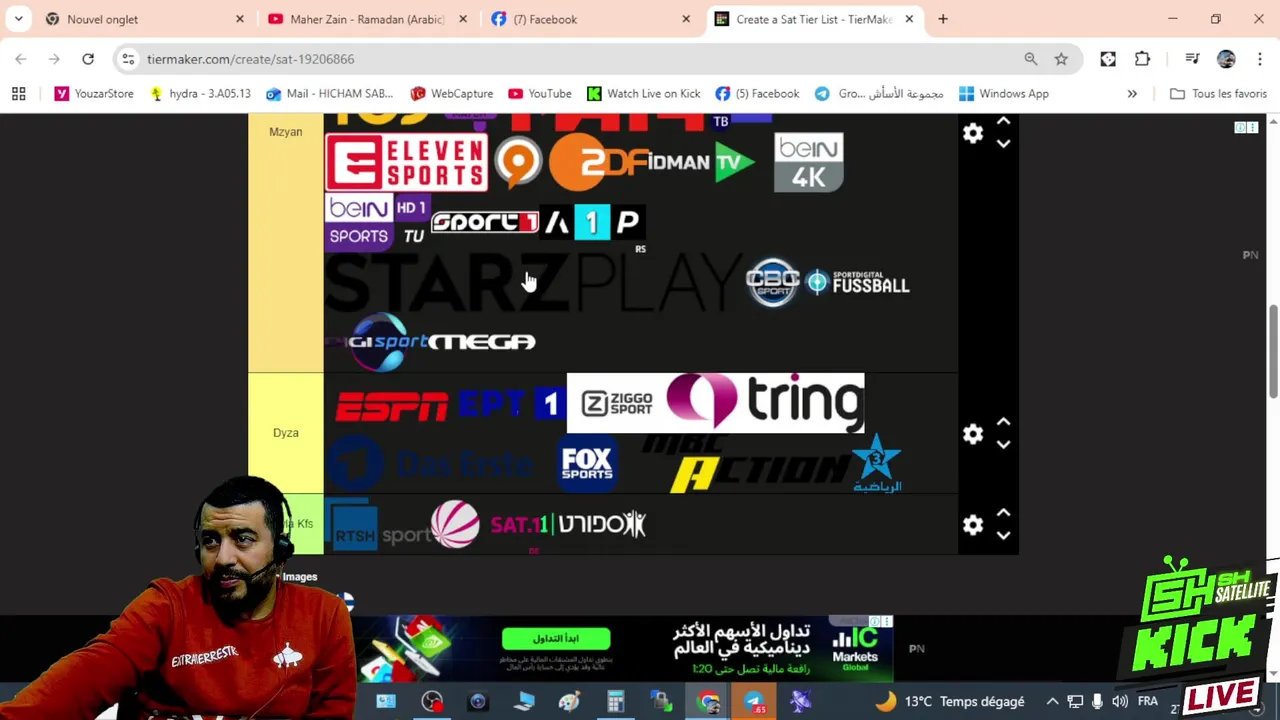Open Telegram from the taskbar
Image resolution: width=1280 pixels, height=720 pixels.
tap(754, 702)
